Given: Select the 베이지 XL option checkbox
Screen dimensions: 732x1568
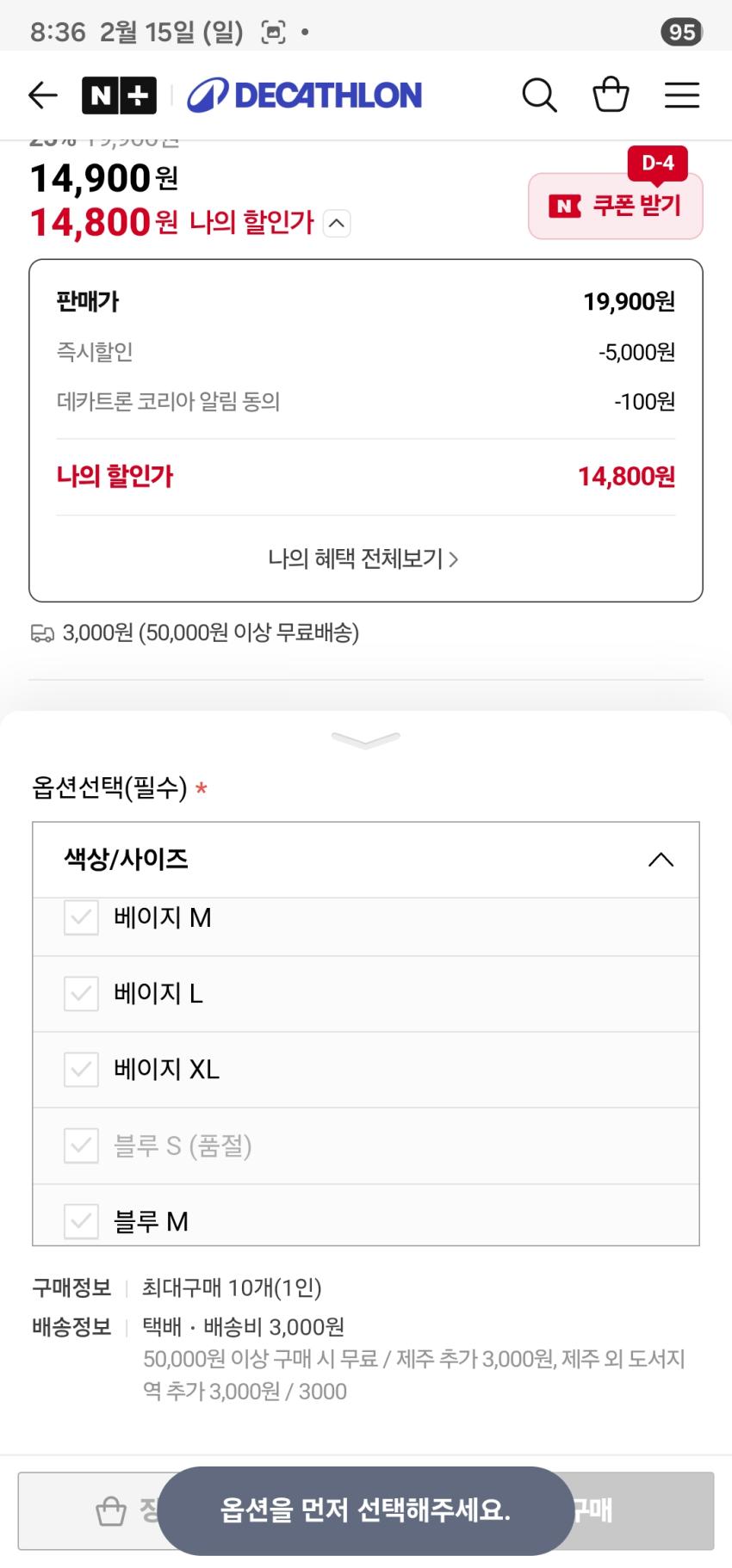Looking at the screenshot, I should [81, 1069].
